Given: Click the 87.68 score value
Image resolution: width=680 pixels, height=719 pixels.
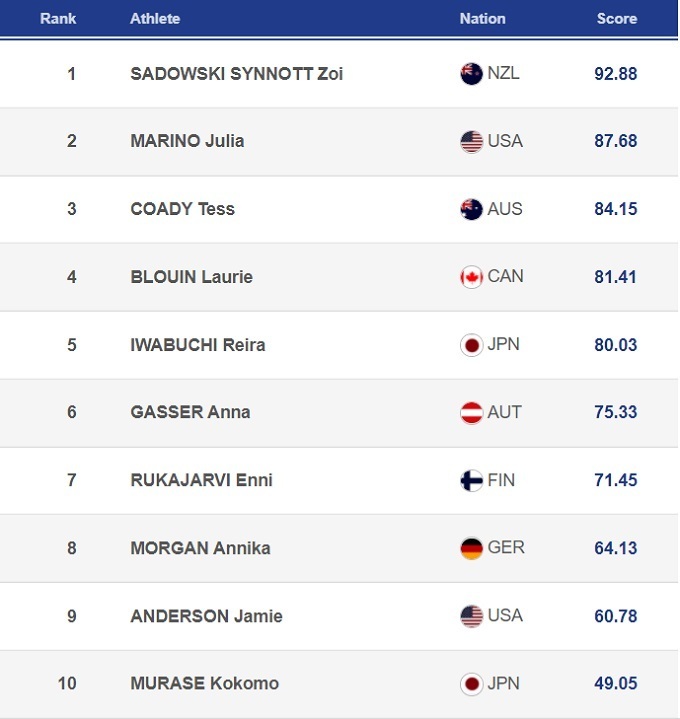Looking at the screenshot, I should [615, 142].
